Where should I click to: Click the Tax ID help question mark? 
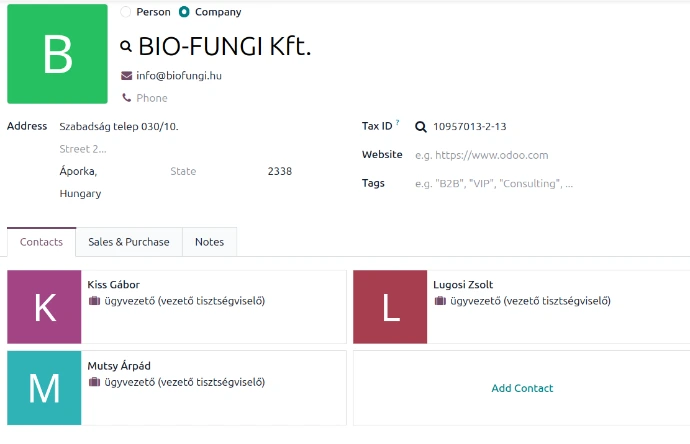click(x=397, y=123)
